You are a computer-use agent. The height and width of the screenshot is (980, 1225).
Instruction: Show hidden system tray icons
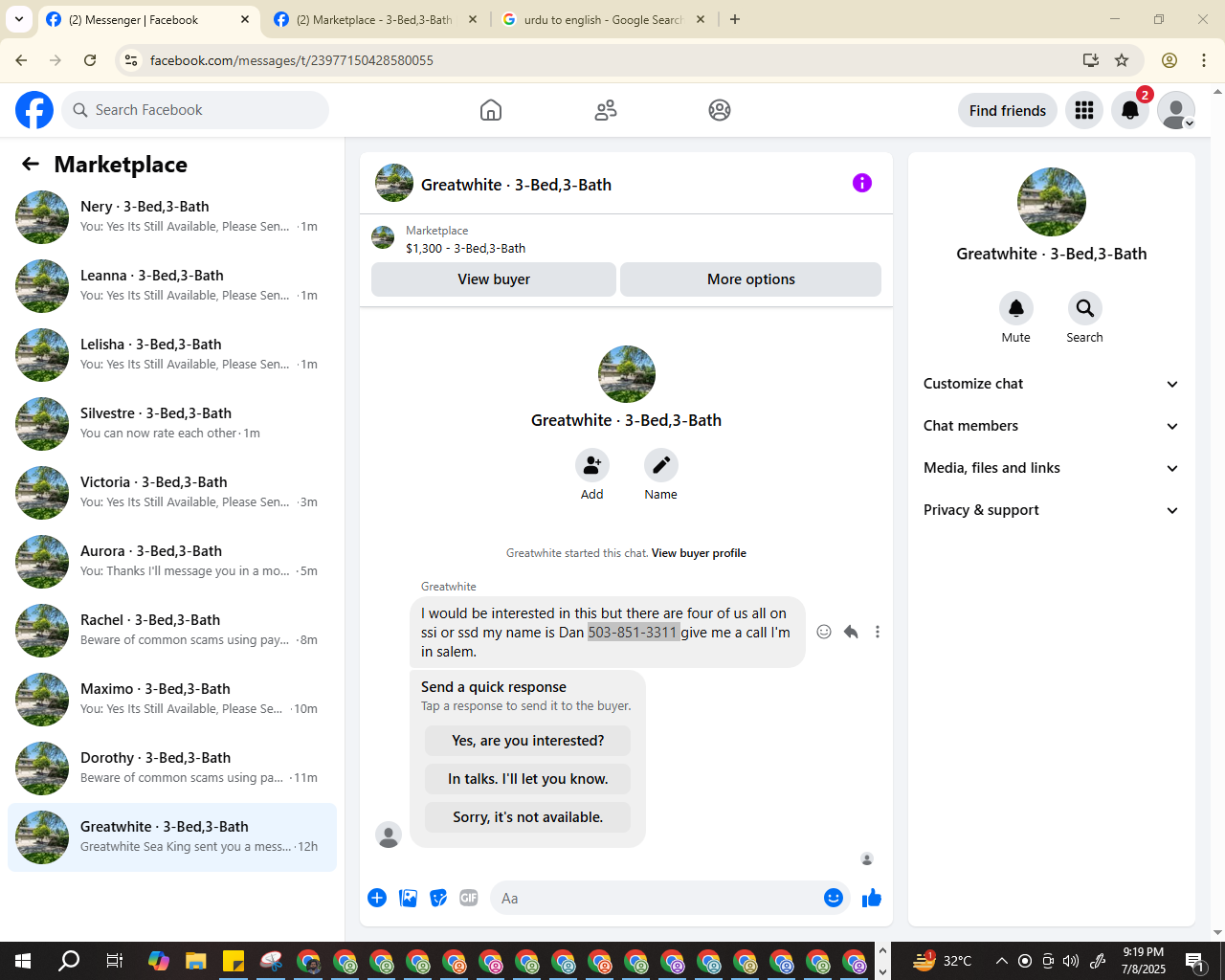pos(1001,961)
